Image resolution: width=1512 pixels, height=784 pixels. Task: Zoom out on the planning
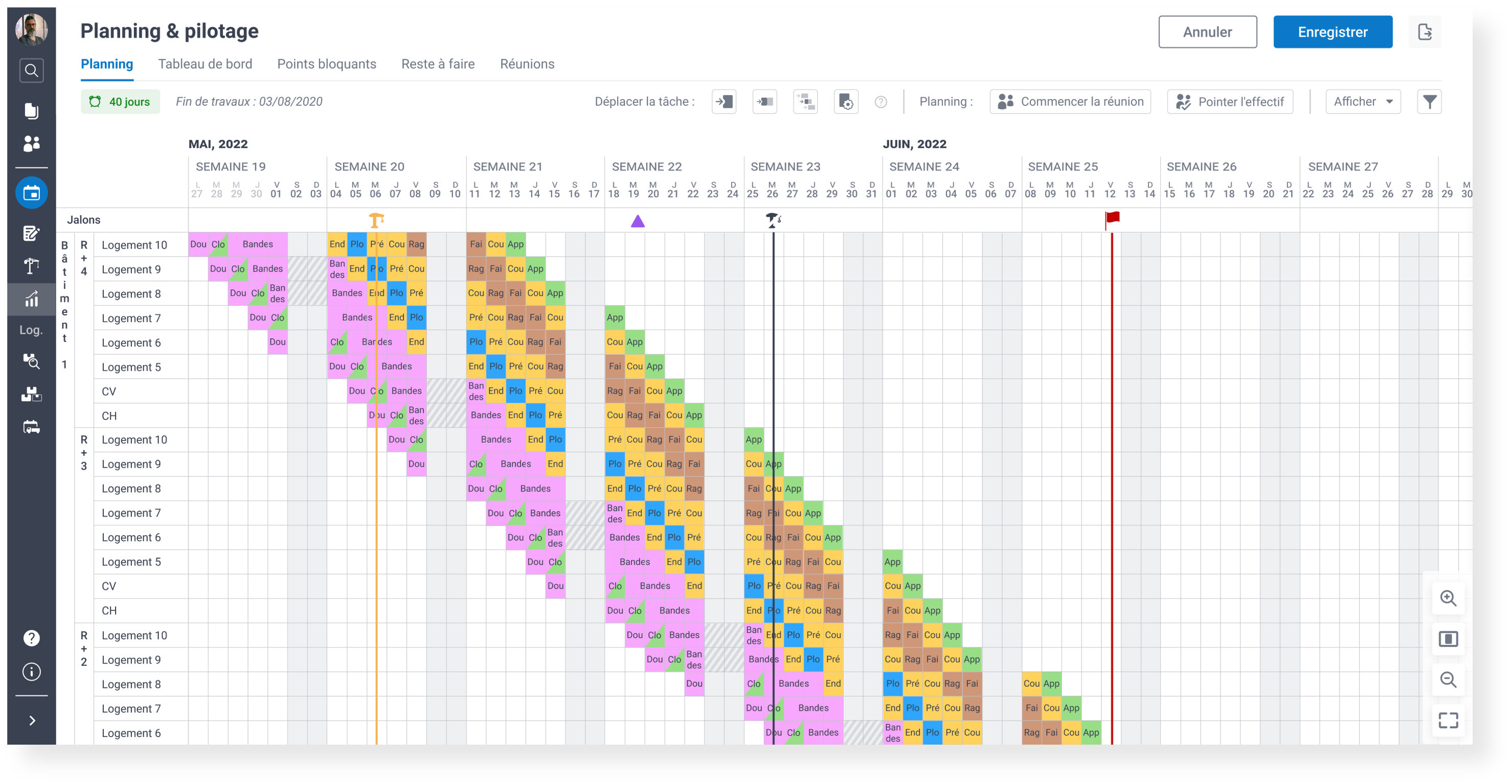[1448, 680]
